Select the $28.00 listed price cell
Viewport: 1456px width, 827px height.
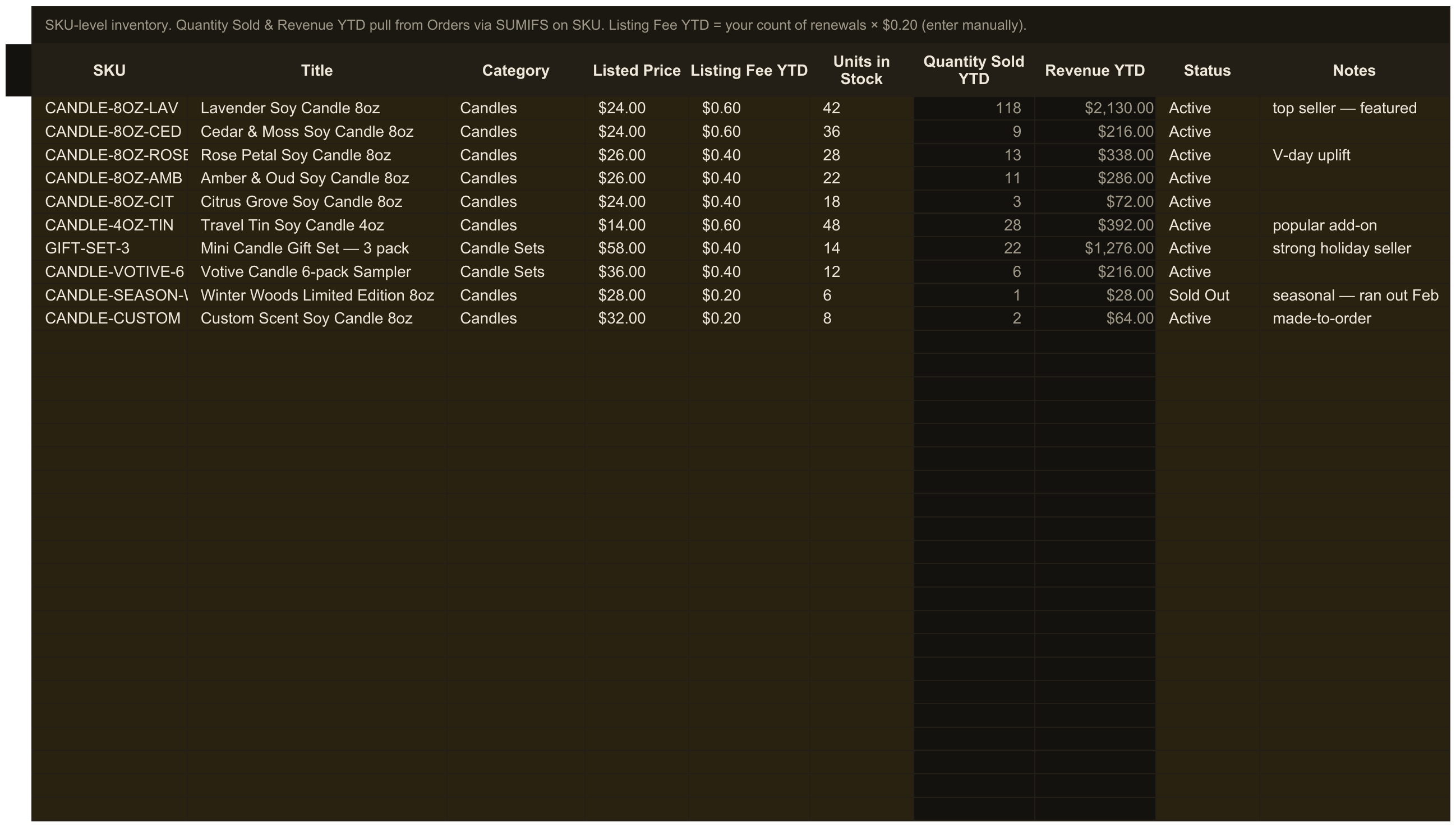pyautogui.click(x=636, y=295)
